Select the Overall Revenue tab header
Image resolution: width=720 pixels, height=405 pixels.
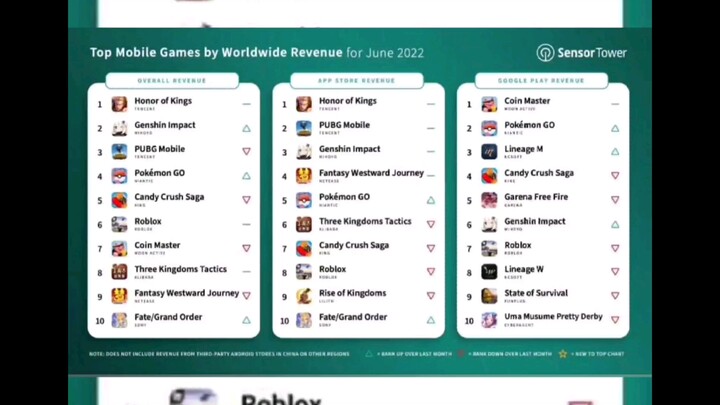pyautogui.click(x=172, y=80)
